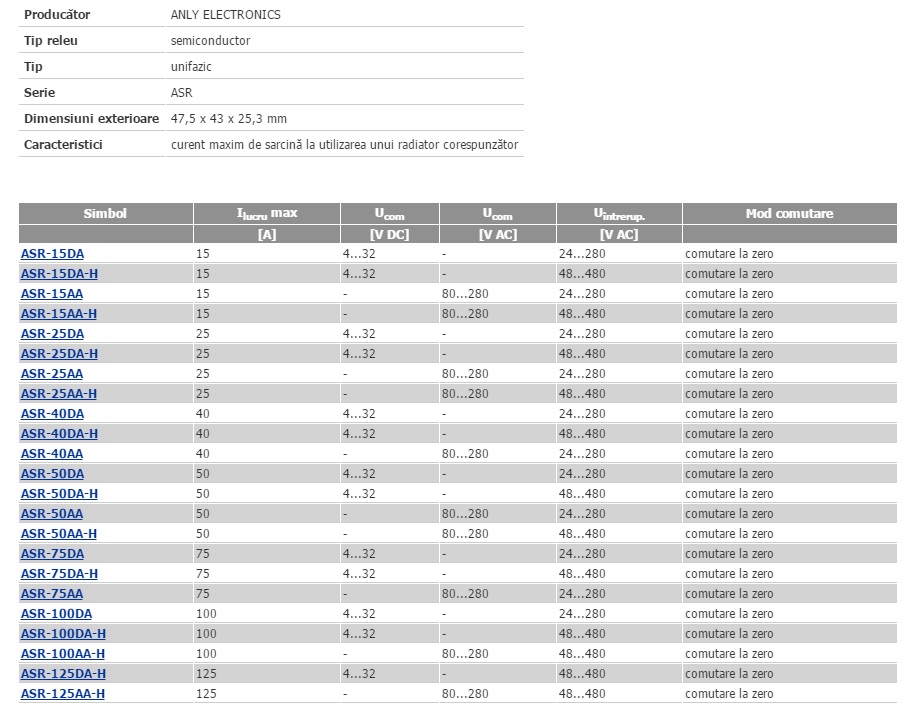This screenshot has height=711, width=905.
Task: Go to the ASR-40DA product
Action: pyautogui.click(x=53, y=414)
